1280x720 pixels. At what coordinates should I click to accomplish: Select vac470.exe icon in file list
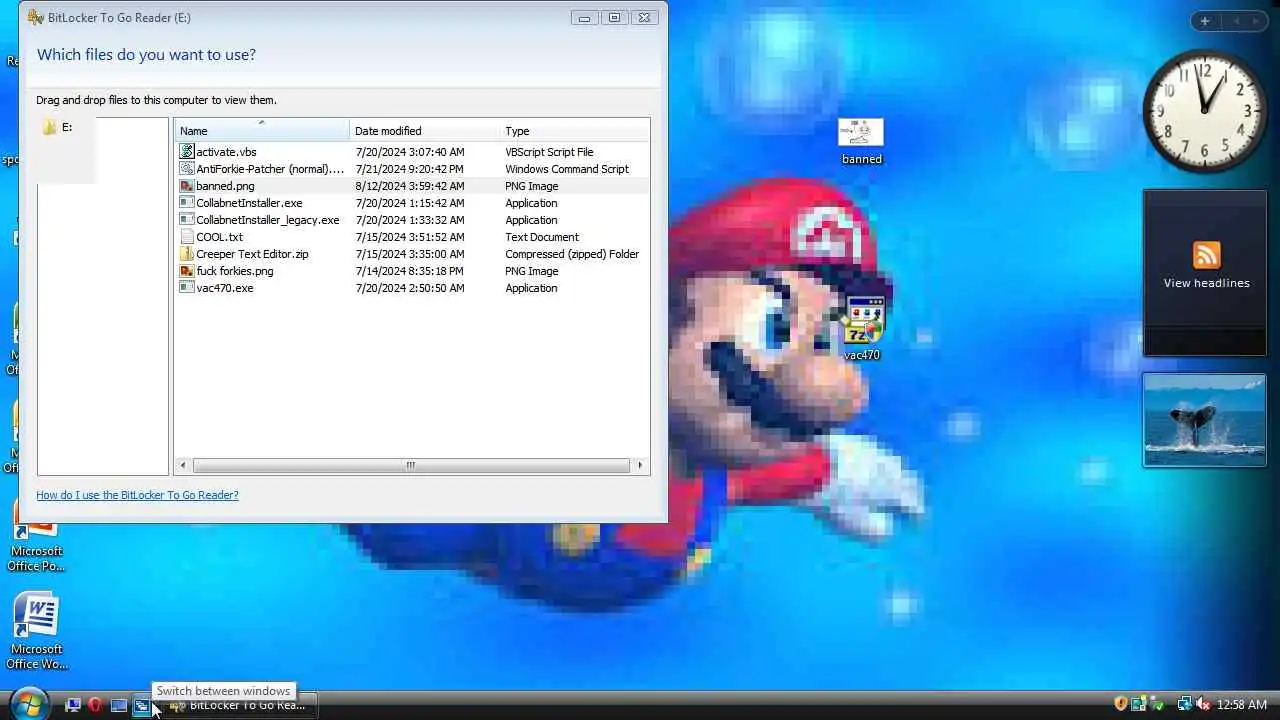[187, 288]
